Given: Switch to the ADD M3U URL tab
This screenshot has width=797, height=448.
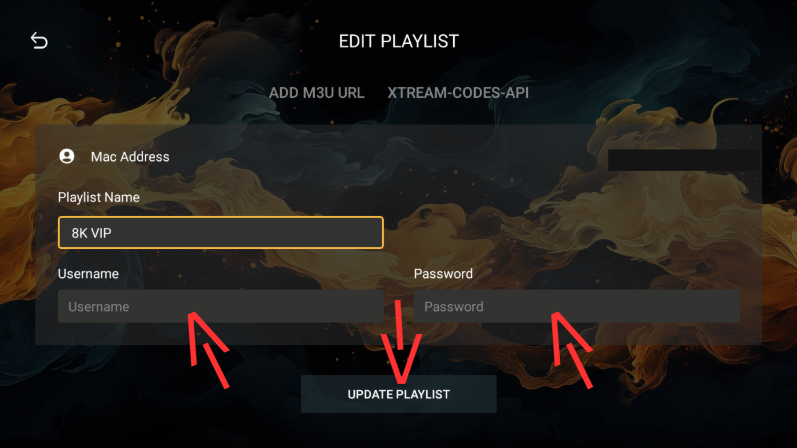Looking at the screenshot, I should coord(316,93).
